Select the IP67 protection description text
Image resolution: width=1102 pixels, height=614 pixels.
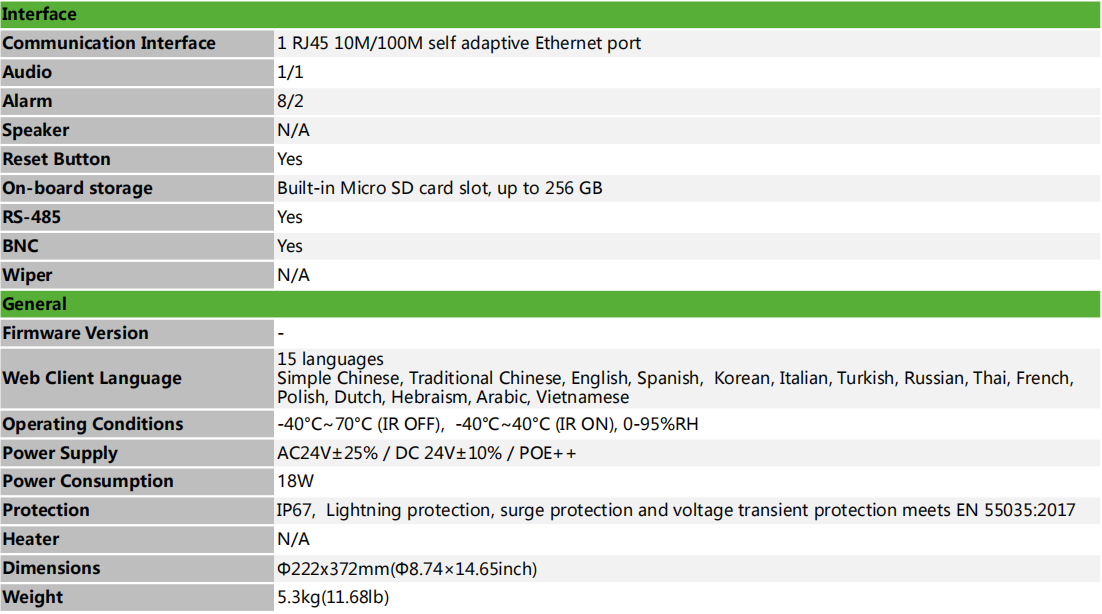coord(676,510)
